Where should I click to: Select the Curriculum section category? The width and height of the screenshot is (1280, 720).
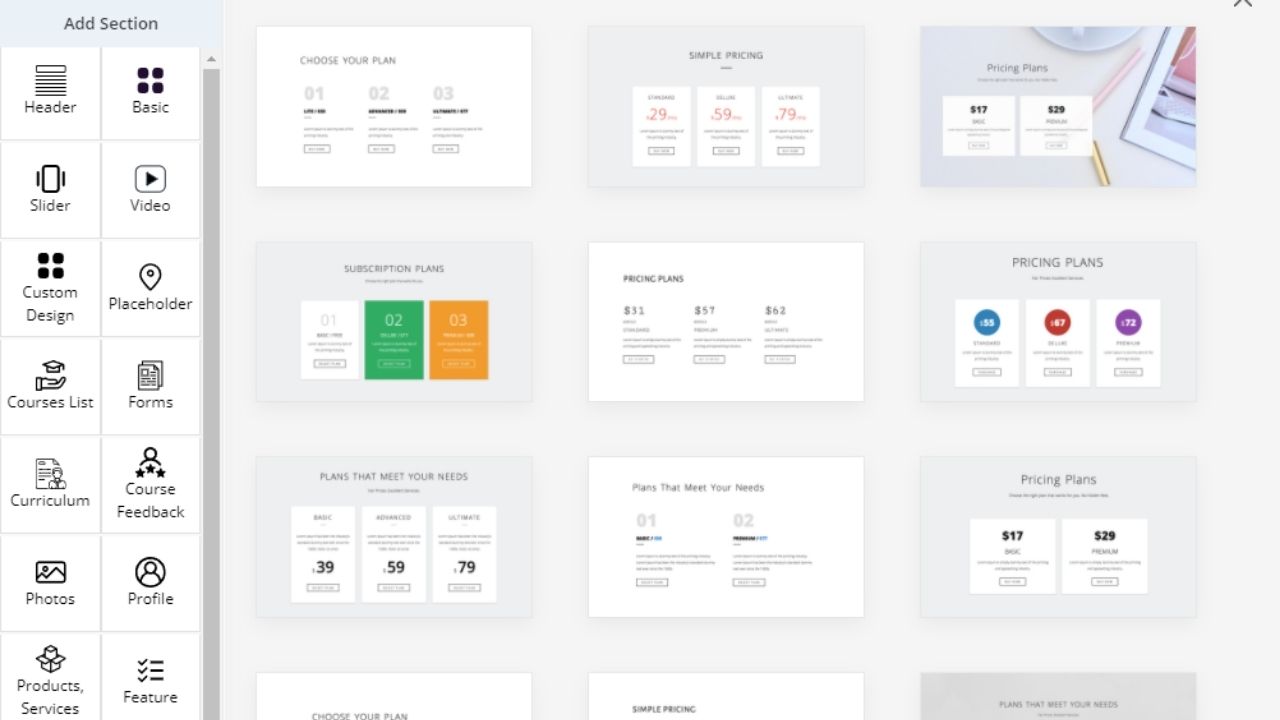pyautogui.click(x=50, y=484)
